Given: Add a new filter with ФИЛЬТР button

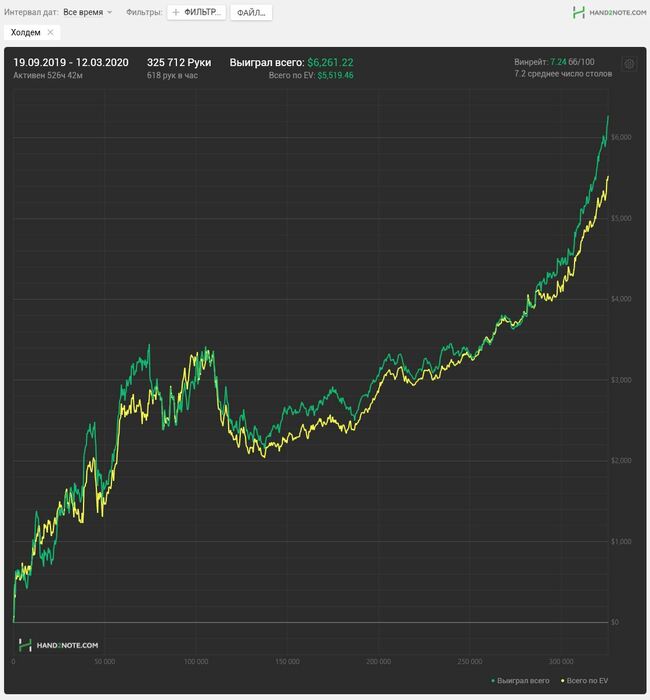Looking at the screenshot, I should [x=196, y=12].
